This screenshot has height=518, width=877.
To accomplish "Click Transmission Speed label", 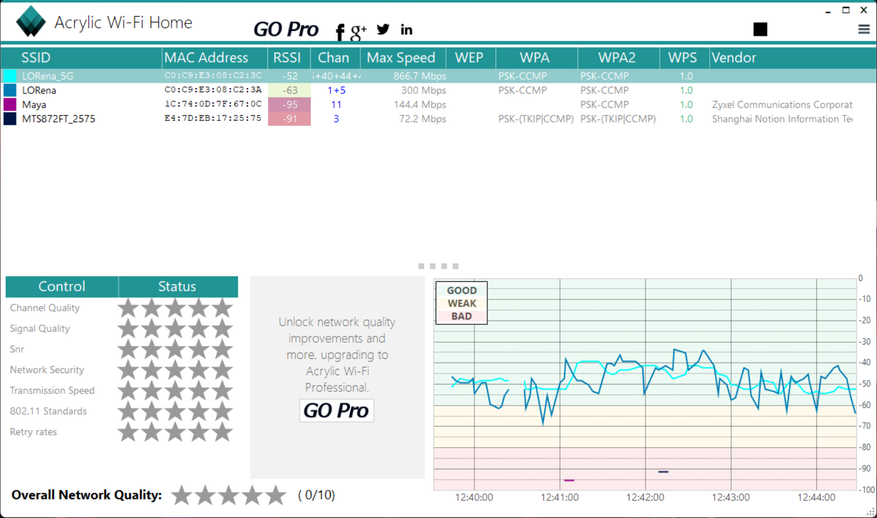I will pyautogui.click(x=52, y=390).
